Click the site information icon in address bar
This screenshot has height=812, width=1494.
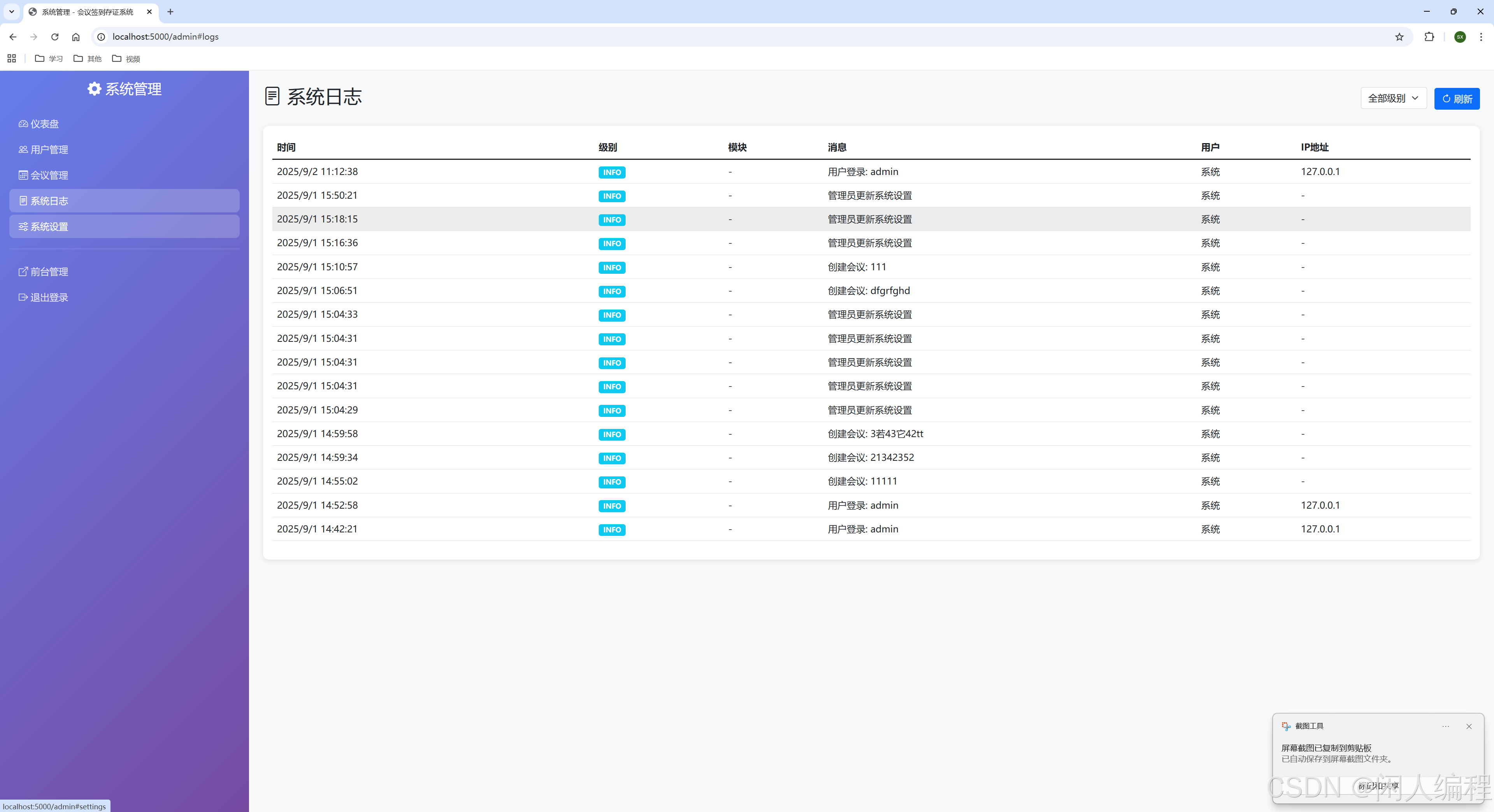point(101,37)
